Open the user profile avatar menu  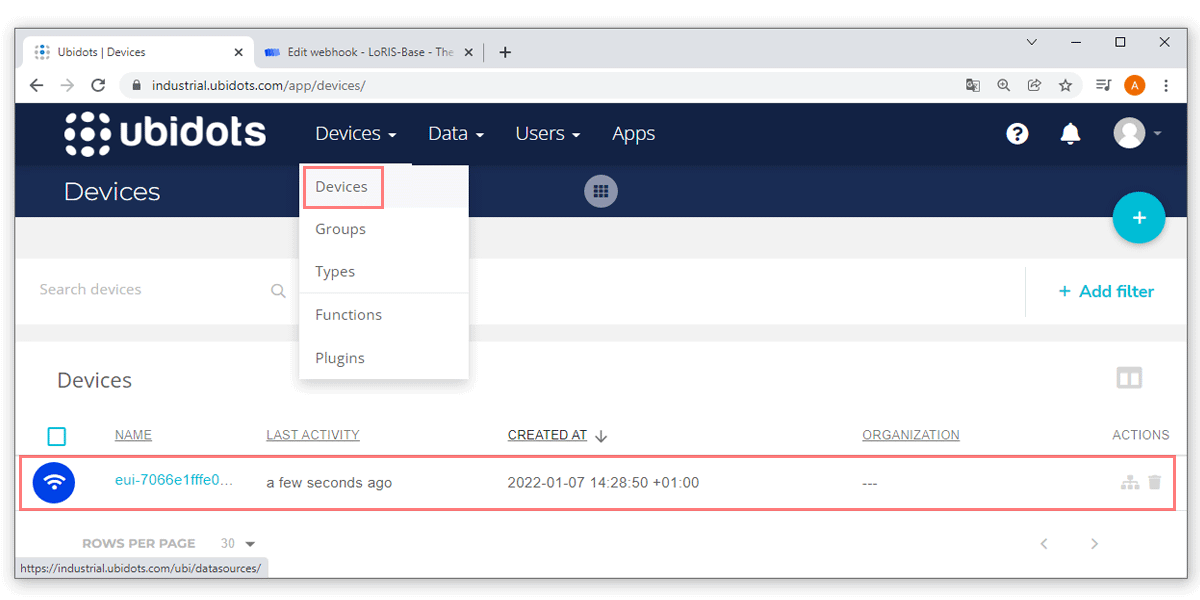click(1137, 133)
